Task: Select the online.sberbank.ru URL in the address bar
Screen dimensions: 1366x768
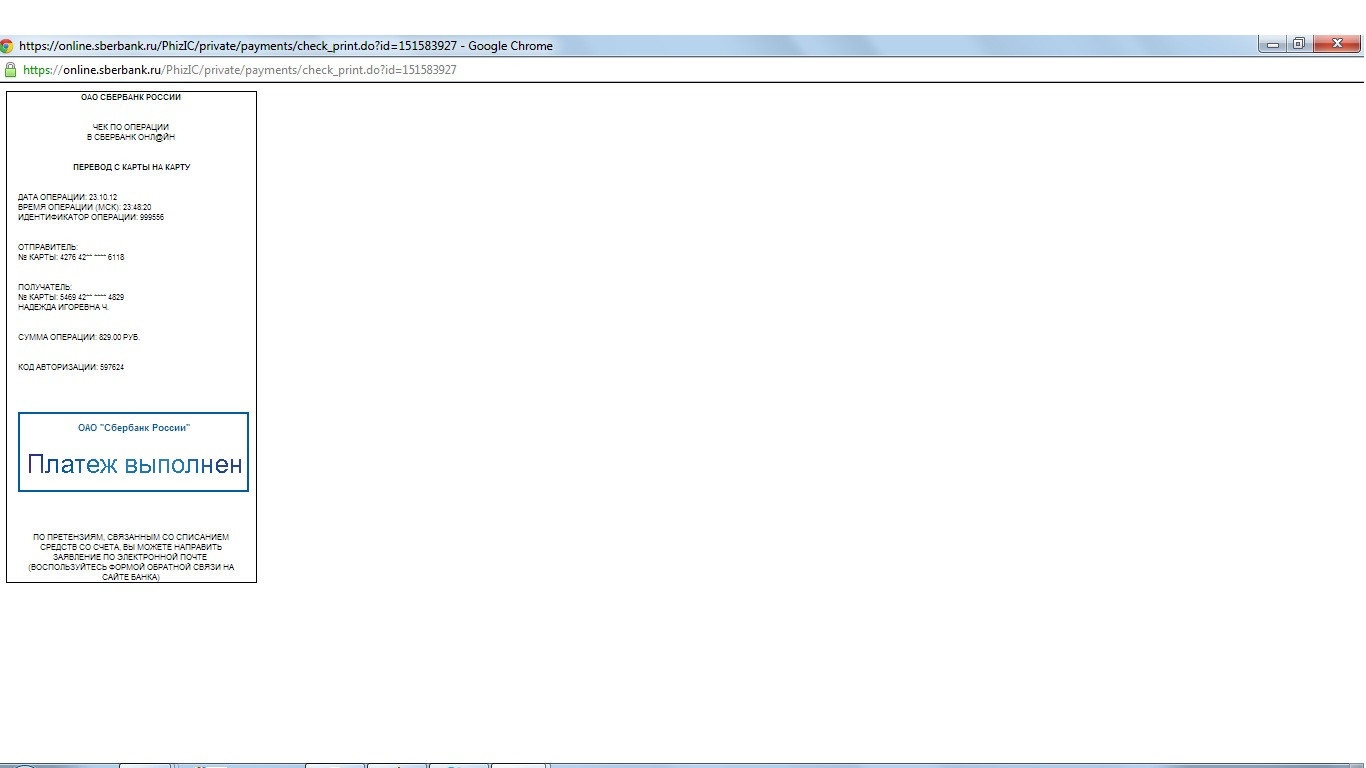Action: coord(240,70)
